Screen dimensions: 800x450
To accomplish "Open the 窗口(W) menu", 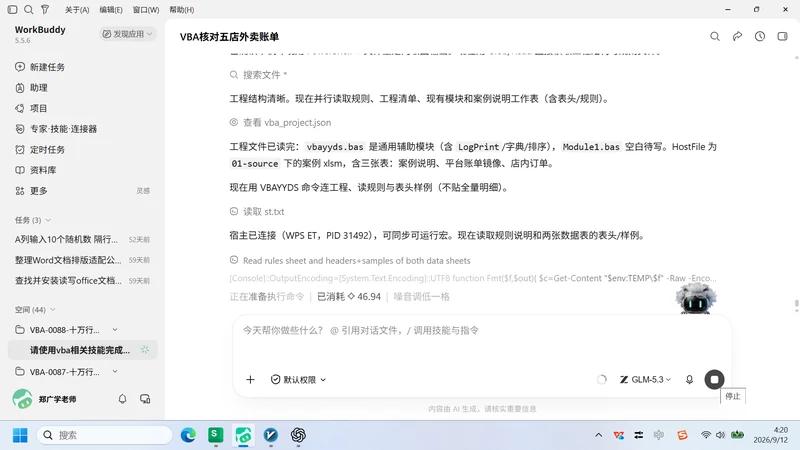I will pos(146,10).
